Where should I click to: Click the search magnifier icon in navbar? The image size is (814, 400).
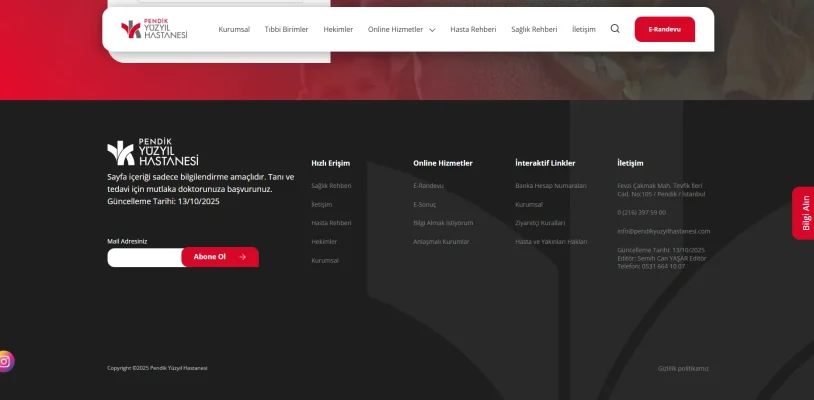pyautogui.click(x=615, y=29)
